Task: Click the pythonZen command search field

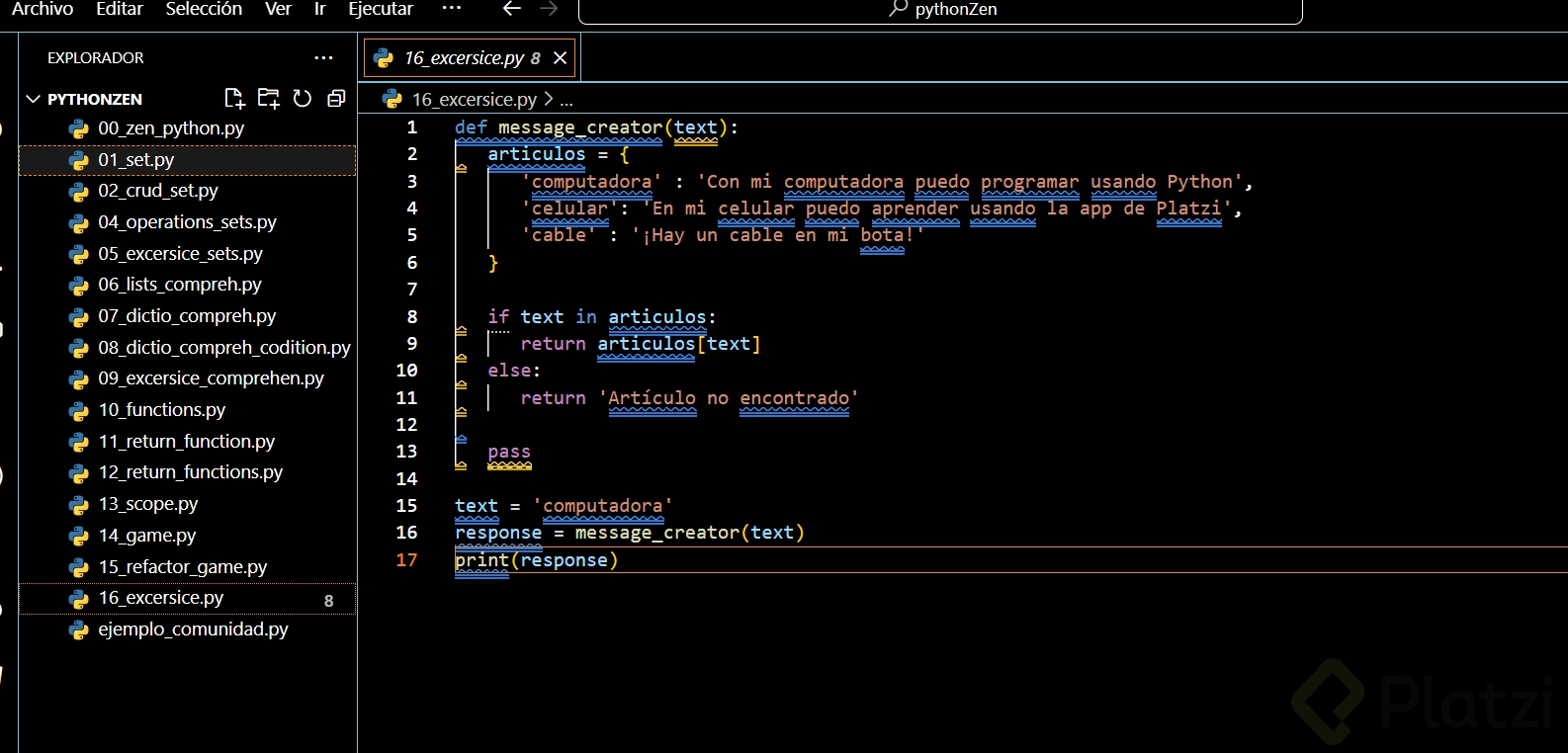Action: pos(940,10)
